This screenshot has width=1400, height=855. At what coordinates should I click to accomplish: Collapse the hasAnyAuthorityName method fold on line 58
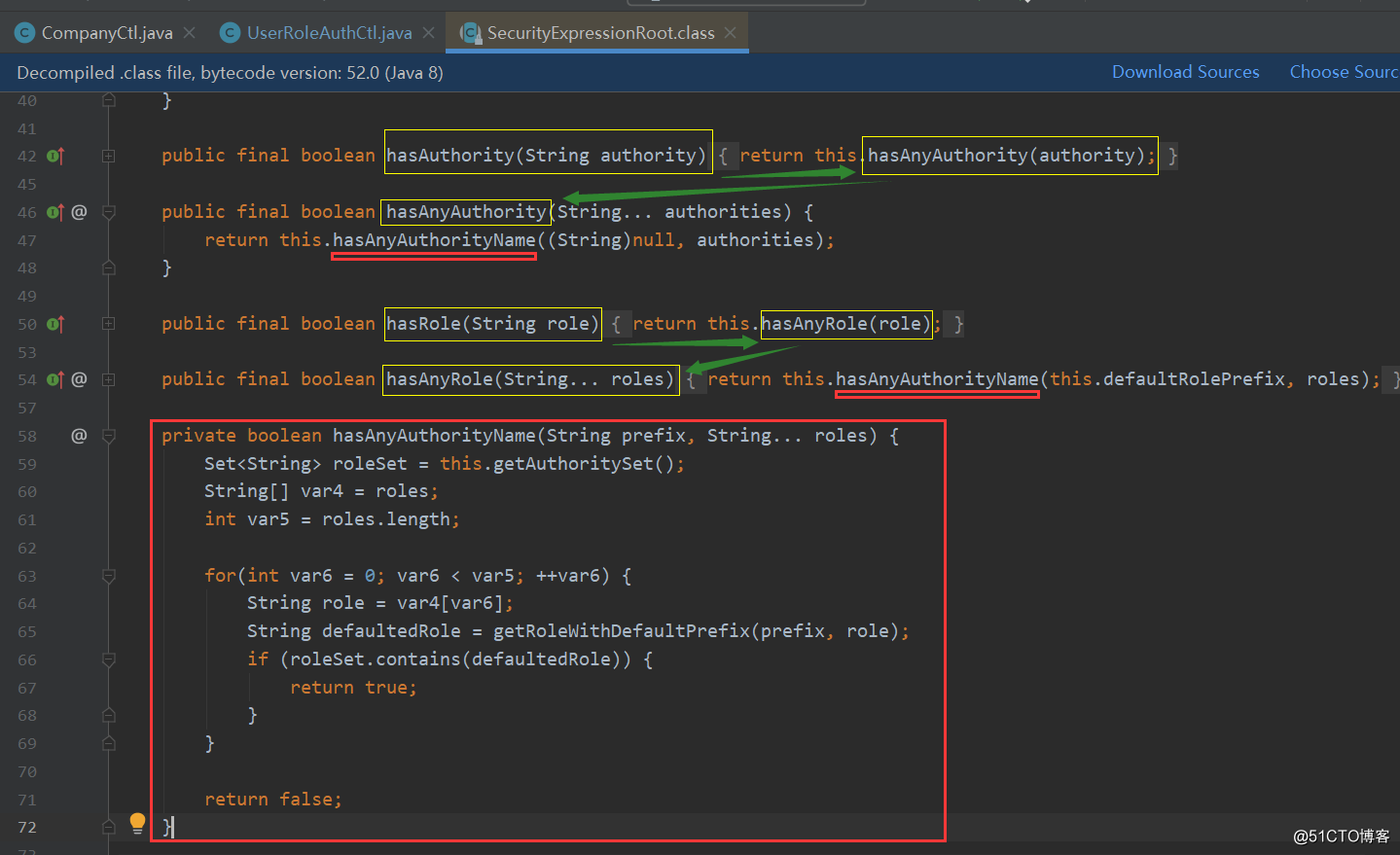pos(109,436)
